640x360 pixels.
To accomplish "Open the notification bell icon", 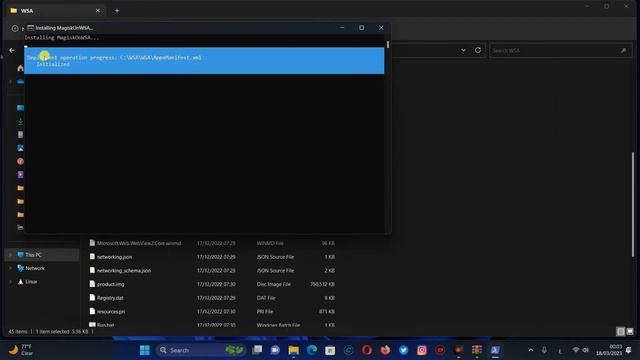I will (629, 350).
